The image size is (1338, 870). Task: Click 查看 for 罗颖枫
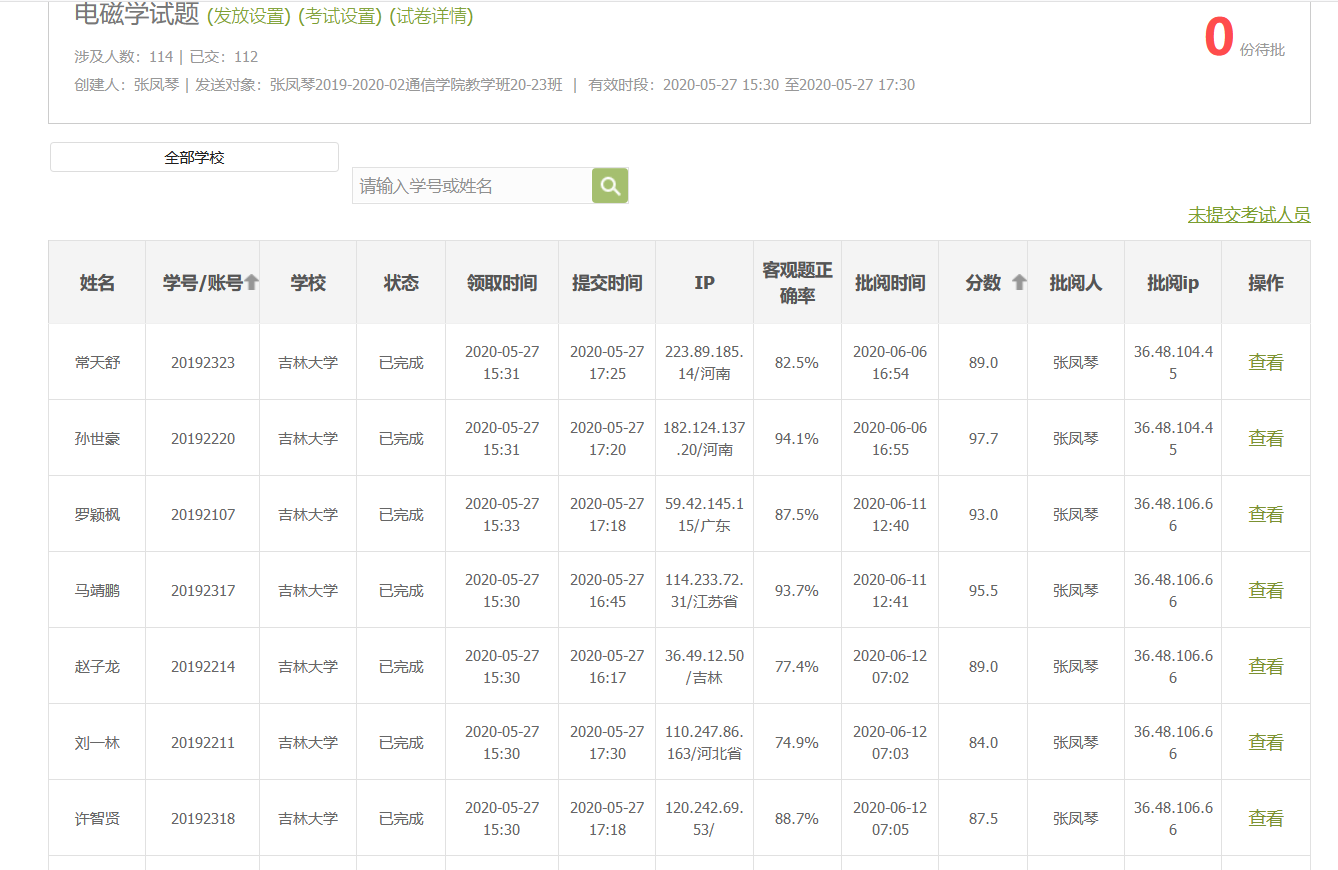[1266, 514]
